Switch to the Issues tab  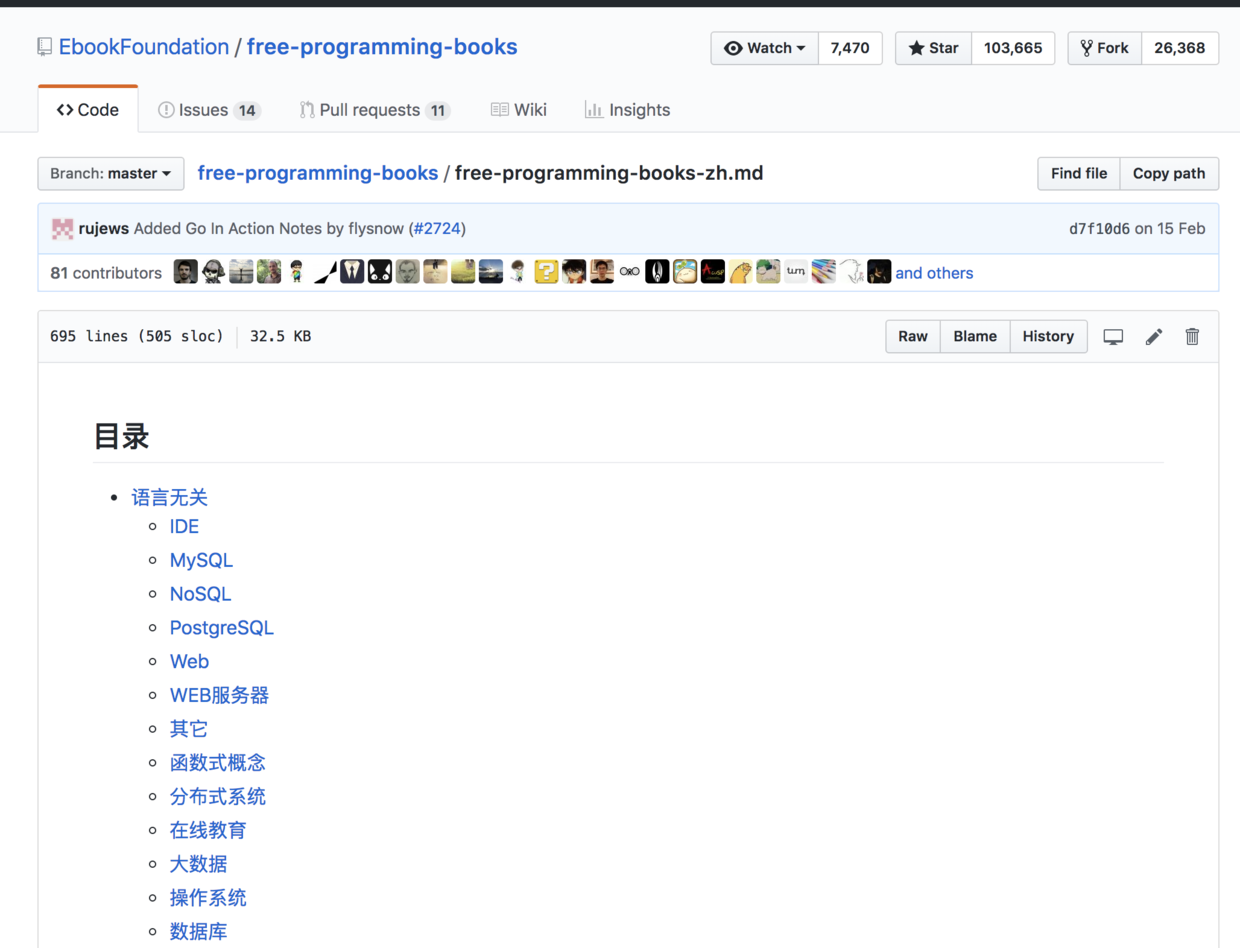click(208, 110)
